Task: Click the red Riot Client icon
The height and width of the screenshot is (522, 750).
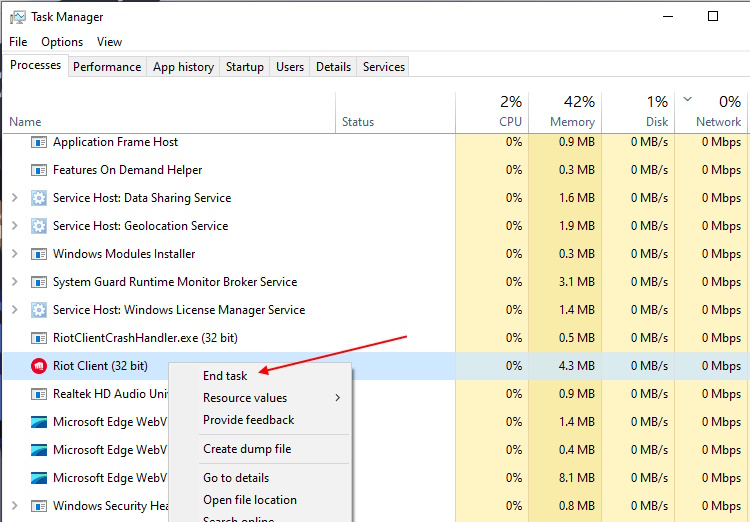Action: pos(39,366)
